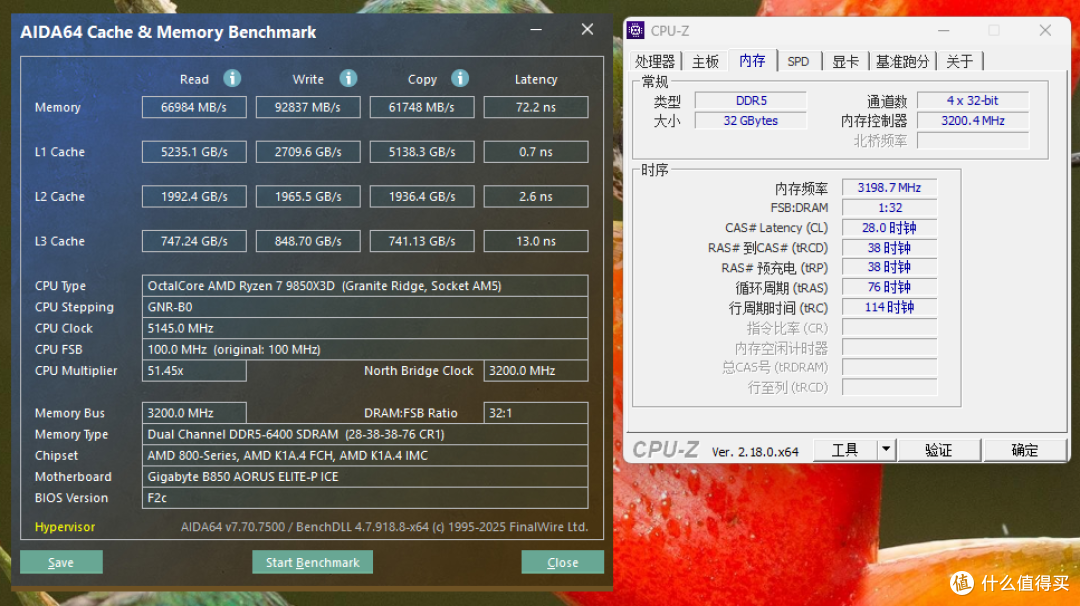Viewport: 1080px width, 606px height.
Task: Click the L3 Cache Copy value 741.13 GB/s
Action: [x=422, y=242]
